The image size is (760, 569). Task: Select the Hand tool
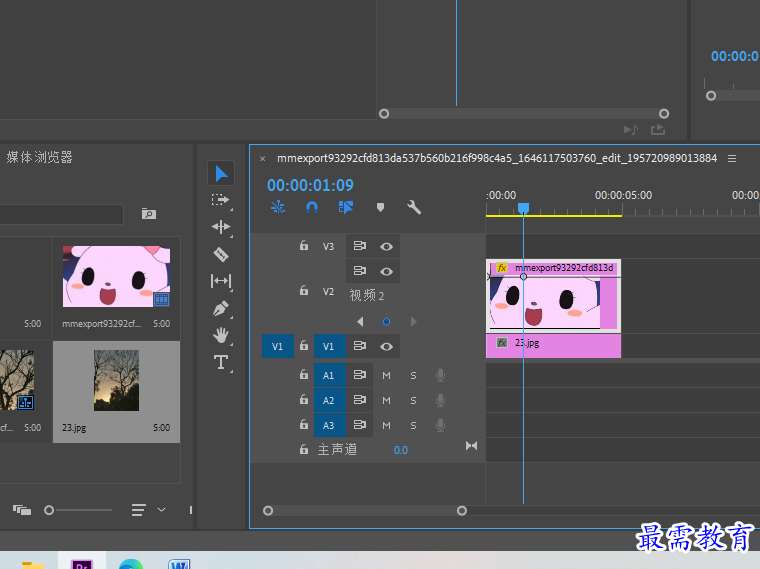[221, 335]
